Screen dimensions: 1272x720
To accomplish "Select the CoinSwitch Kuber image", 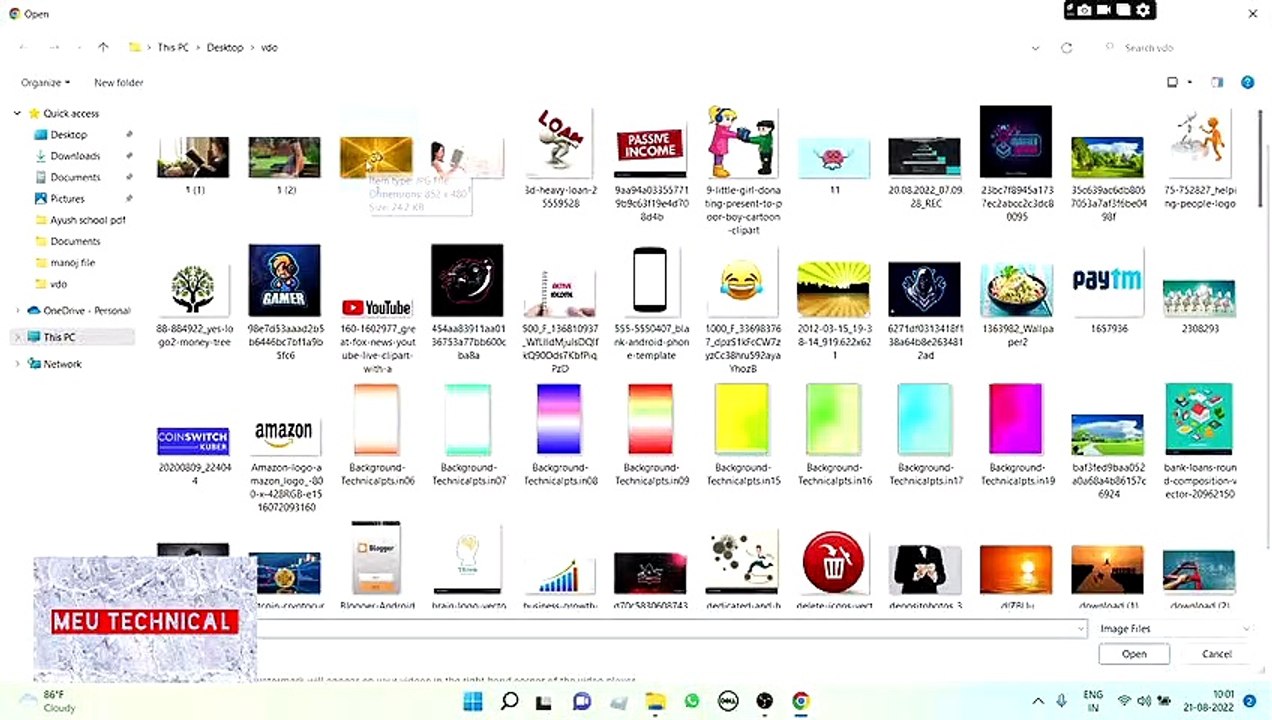I will (x=193, y=441).
